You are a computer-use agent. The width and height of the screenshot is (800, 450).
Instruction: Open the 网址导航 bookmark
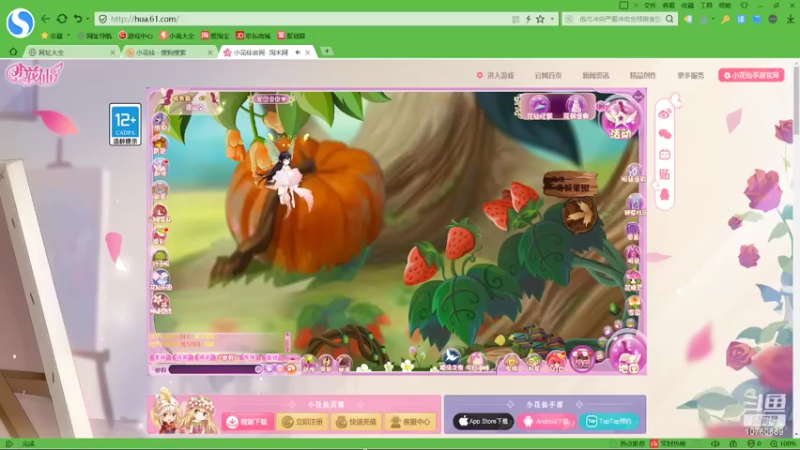[x=95, y=36]
